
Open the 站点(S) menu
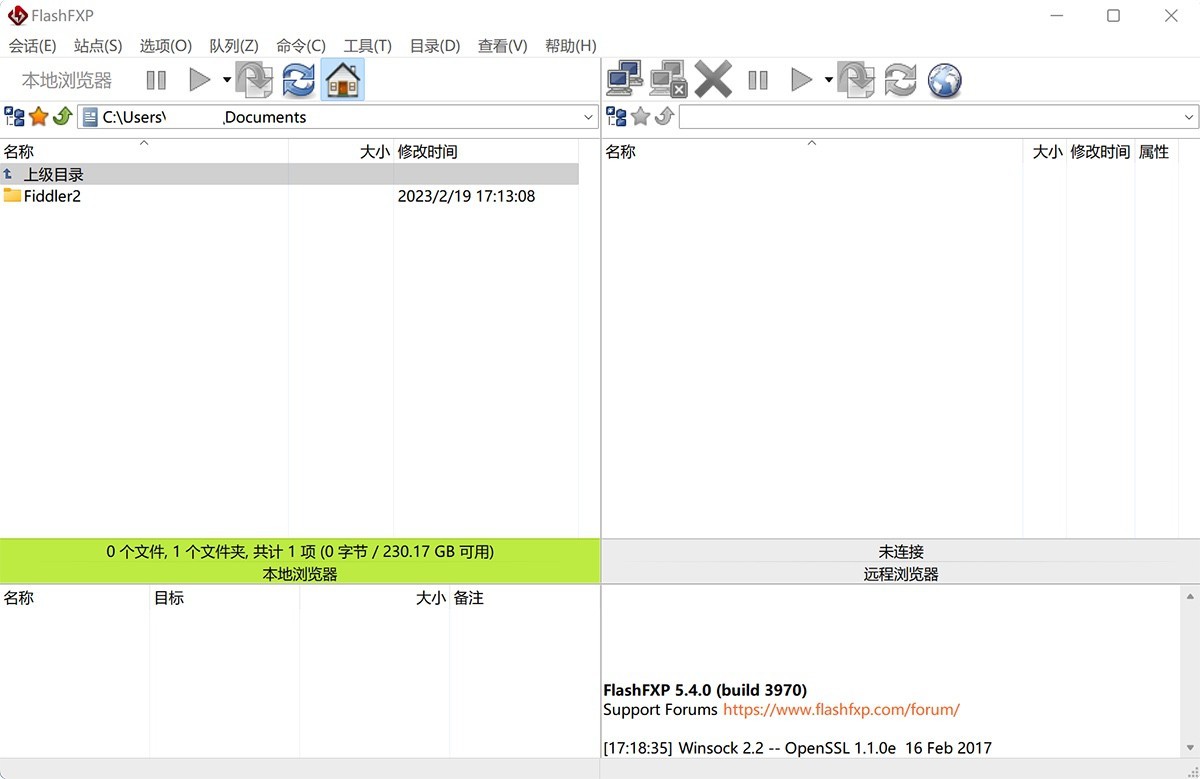point(97,45)
